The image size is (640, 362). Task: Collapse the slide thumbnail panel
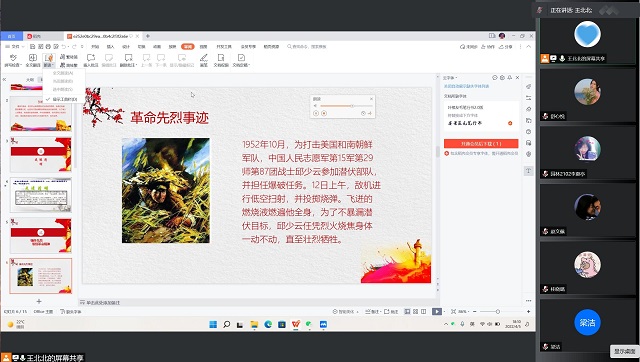pyautogui.click(x=5, y=80)
